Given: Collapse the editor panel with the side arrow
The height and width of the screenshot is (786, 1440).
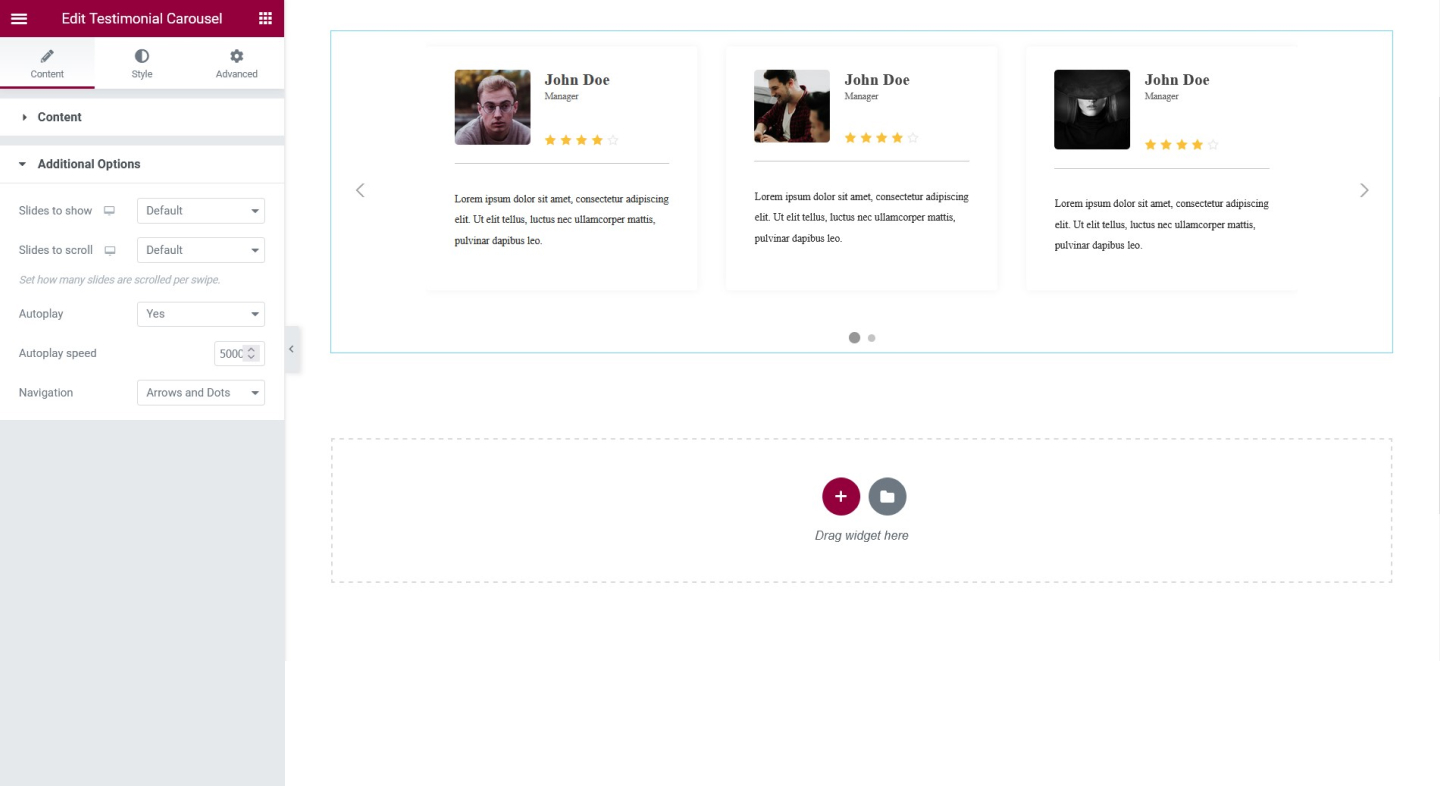Looking at the screenshot, I should coord(292,349).
